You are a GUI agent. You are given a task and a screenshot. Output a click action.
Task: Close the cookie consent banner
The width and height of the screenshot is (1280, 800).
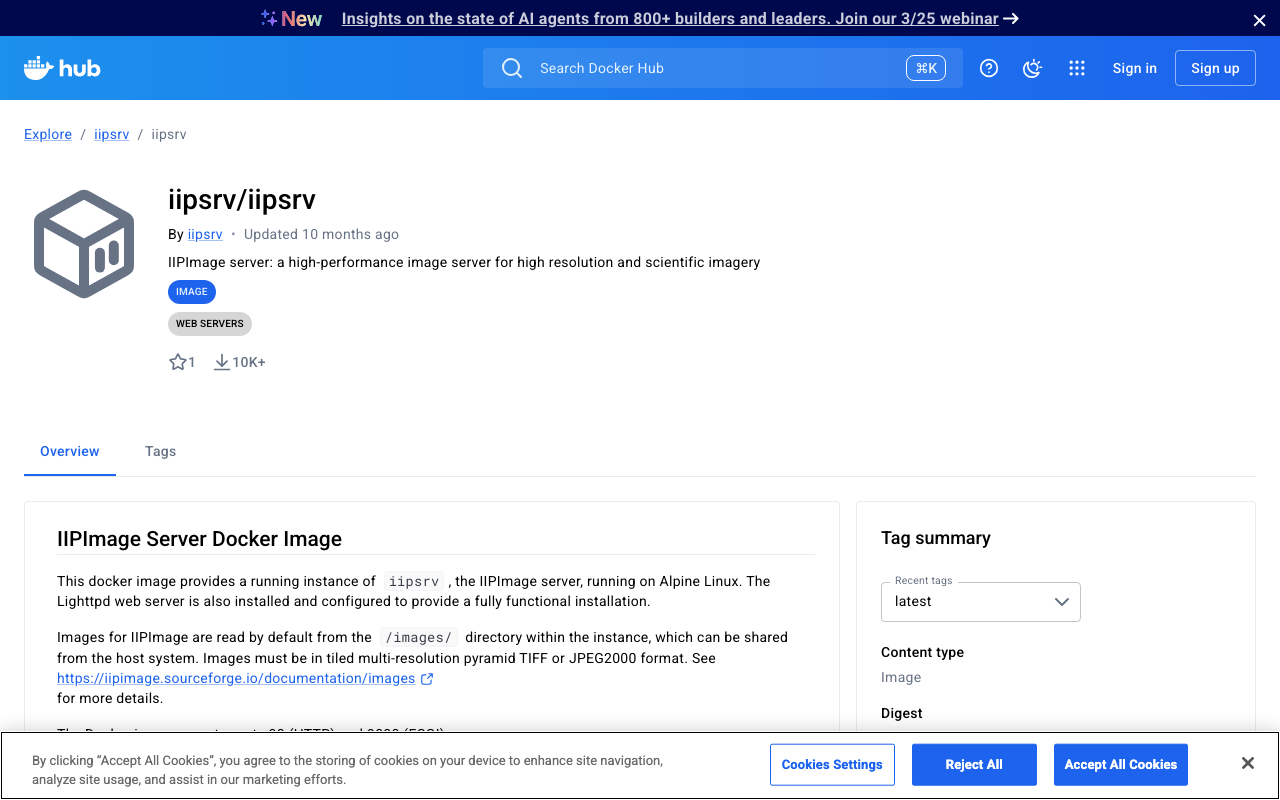tap(1247, 763)
